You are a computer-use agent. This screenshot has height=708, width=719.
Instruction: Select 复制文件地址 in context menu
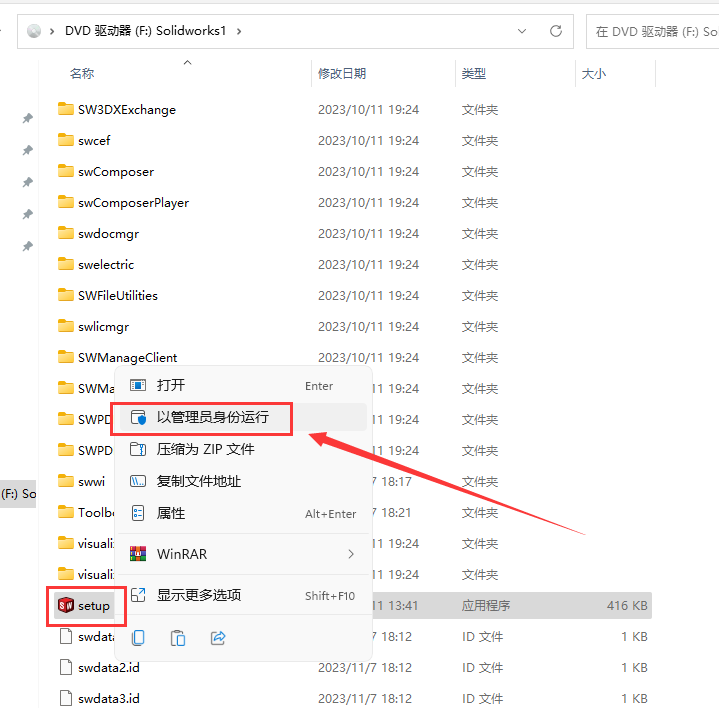pyautogui.click(x=198, y=481)
